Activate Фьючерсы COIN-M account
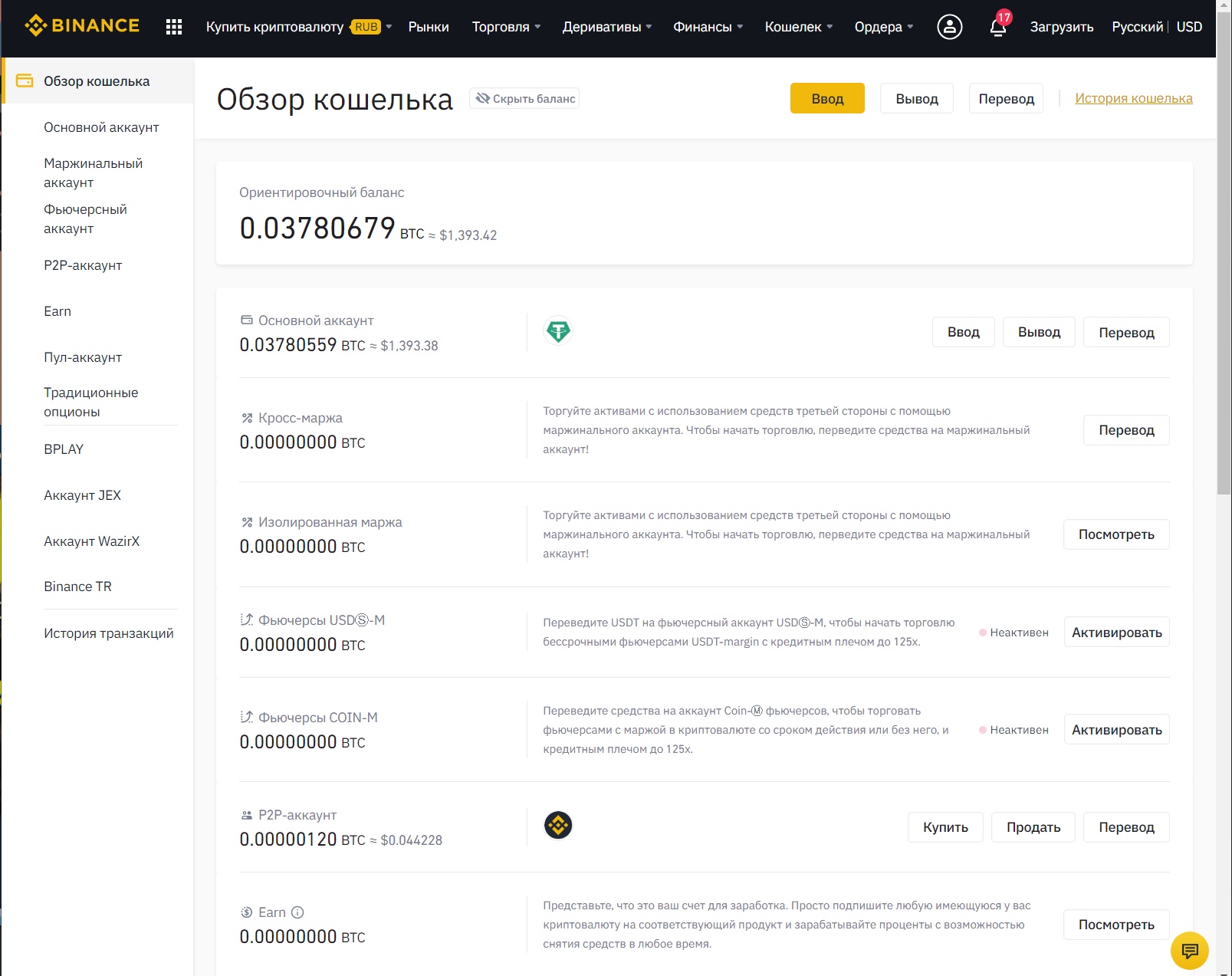 1116,729
